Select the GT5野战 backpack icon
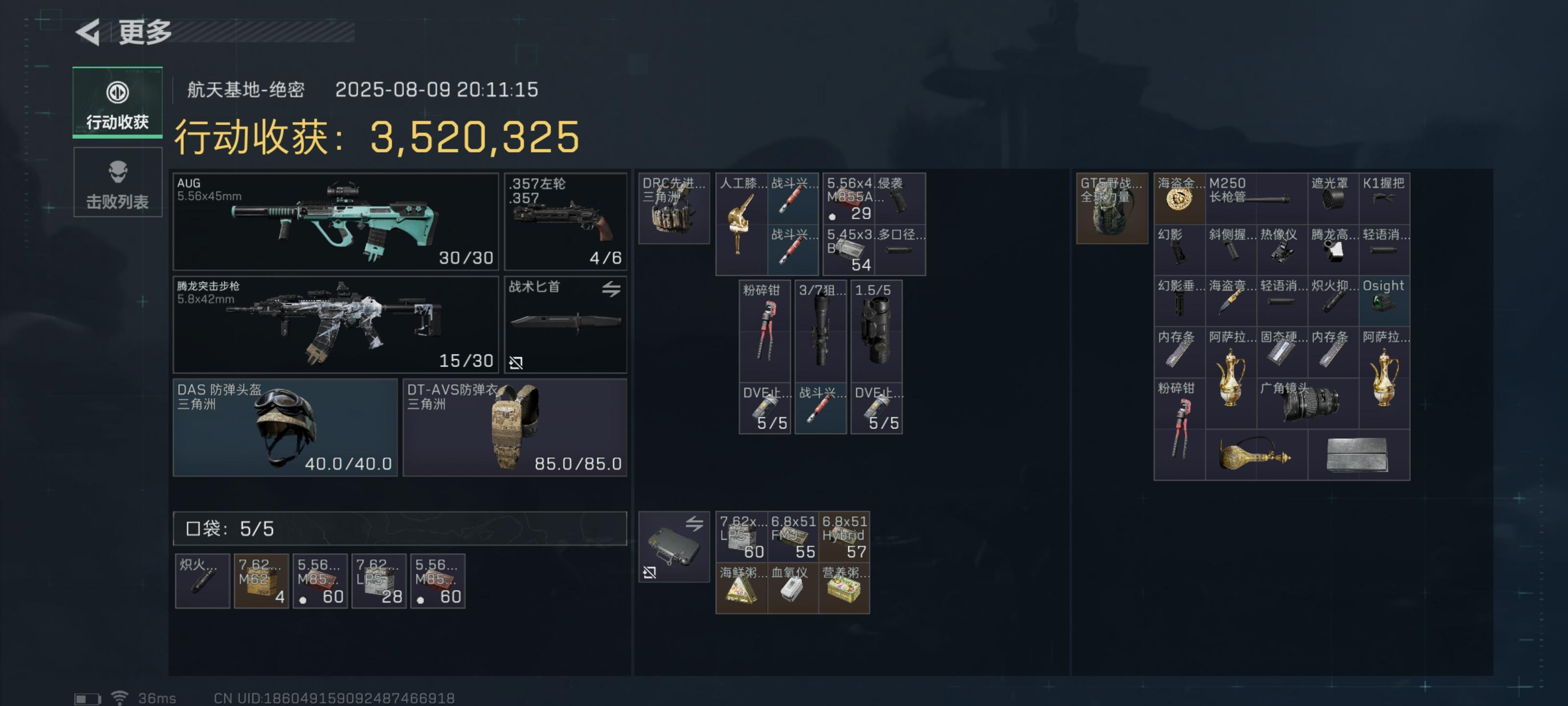Viewport: 1568px width, 706px height. tap(1112, 208)
